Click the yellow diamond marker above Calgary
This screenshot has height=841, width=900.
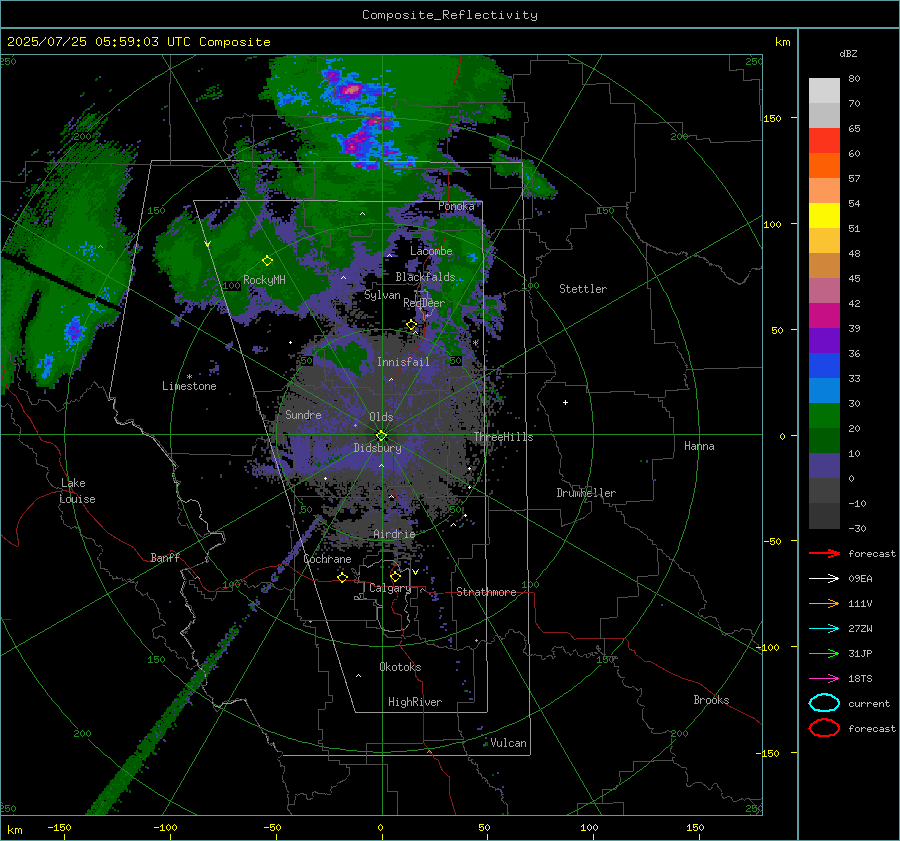pyautogui.click(x=395, y=576)
